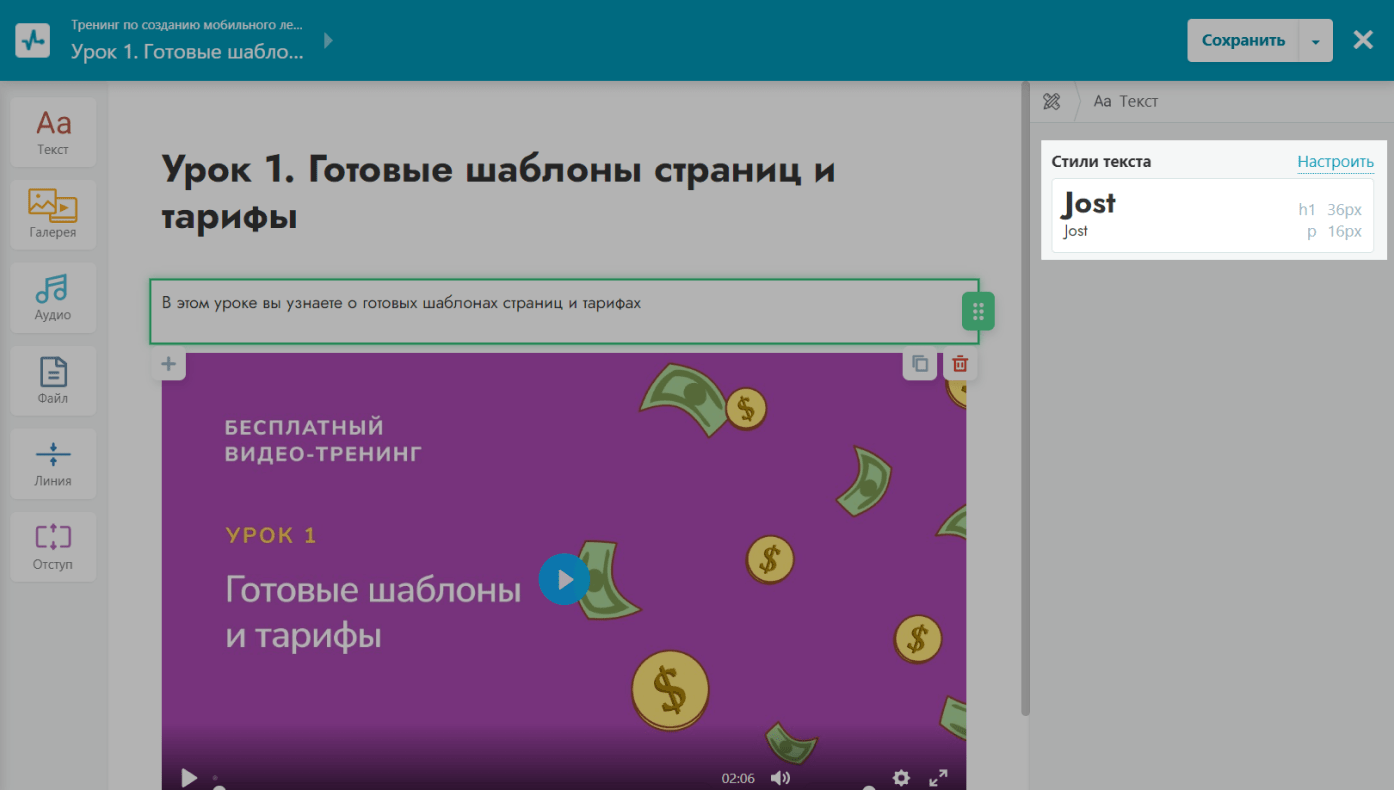This screenshot has height=790, width=1394.
Task: Mute the video using the speaker icon
Action: pyautogui.click(x=780, y=778)
